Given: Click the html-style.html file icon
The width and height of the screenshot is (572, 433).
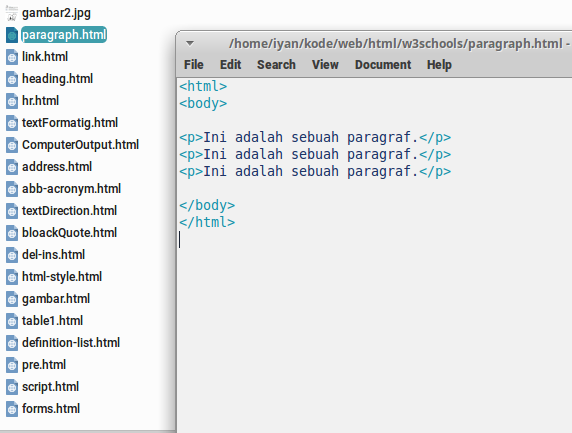Looking at the screenshot, I should 12,277.
